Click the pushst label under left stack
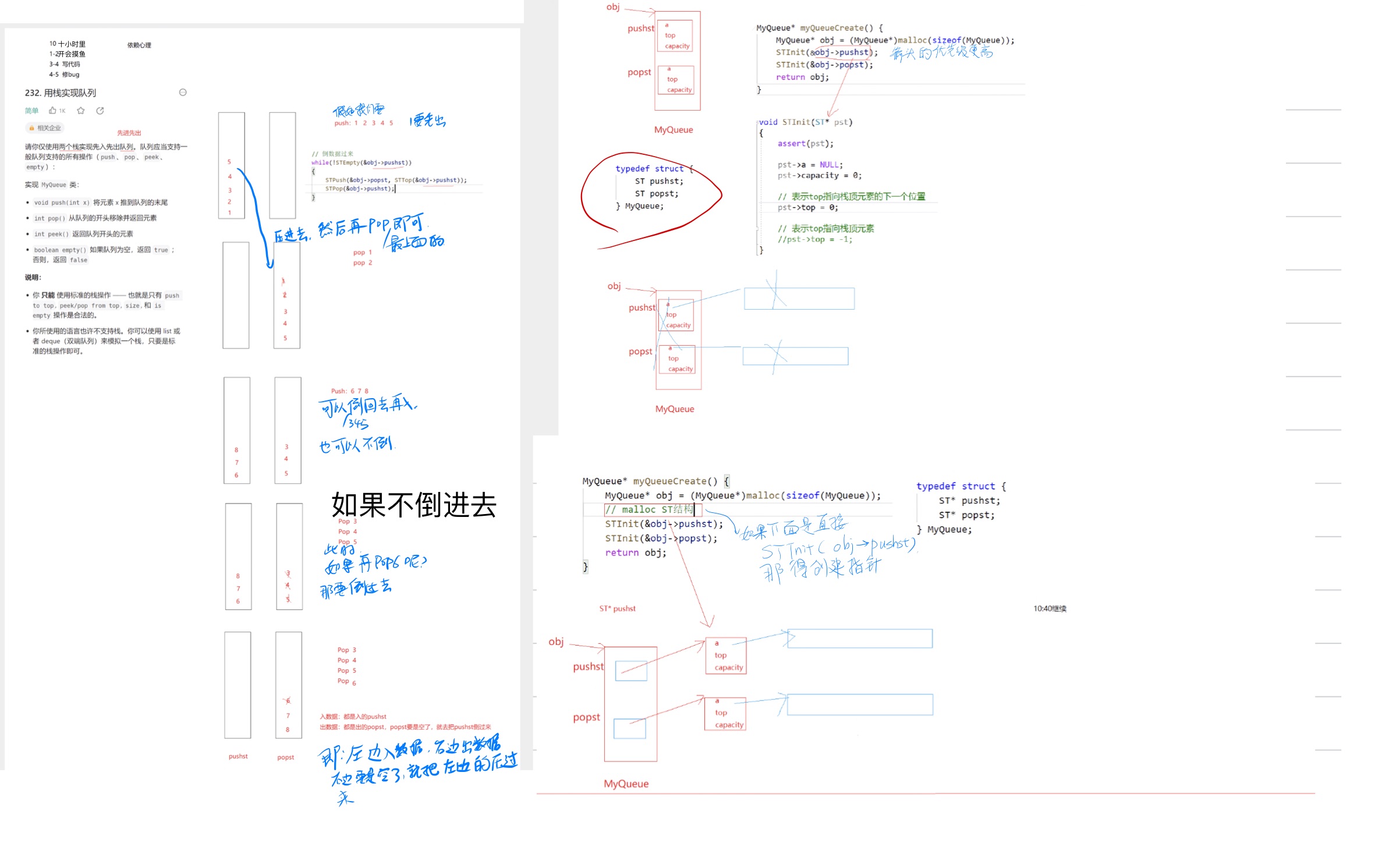Viewport: 1389px width, 868px height. (x=238, y=756)
